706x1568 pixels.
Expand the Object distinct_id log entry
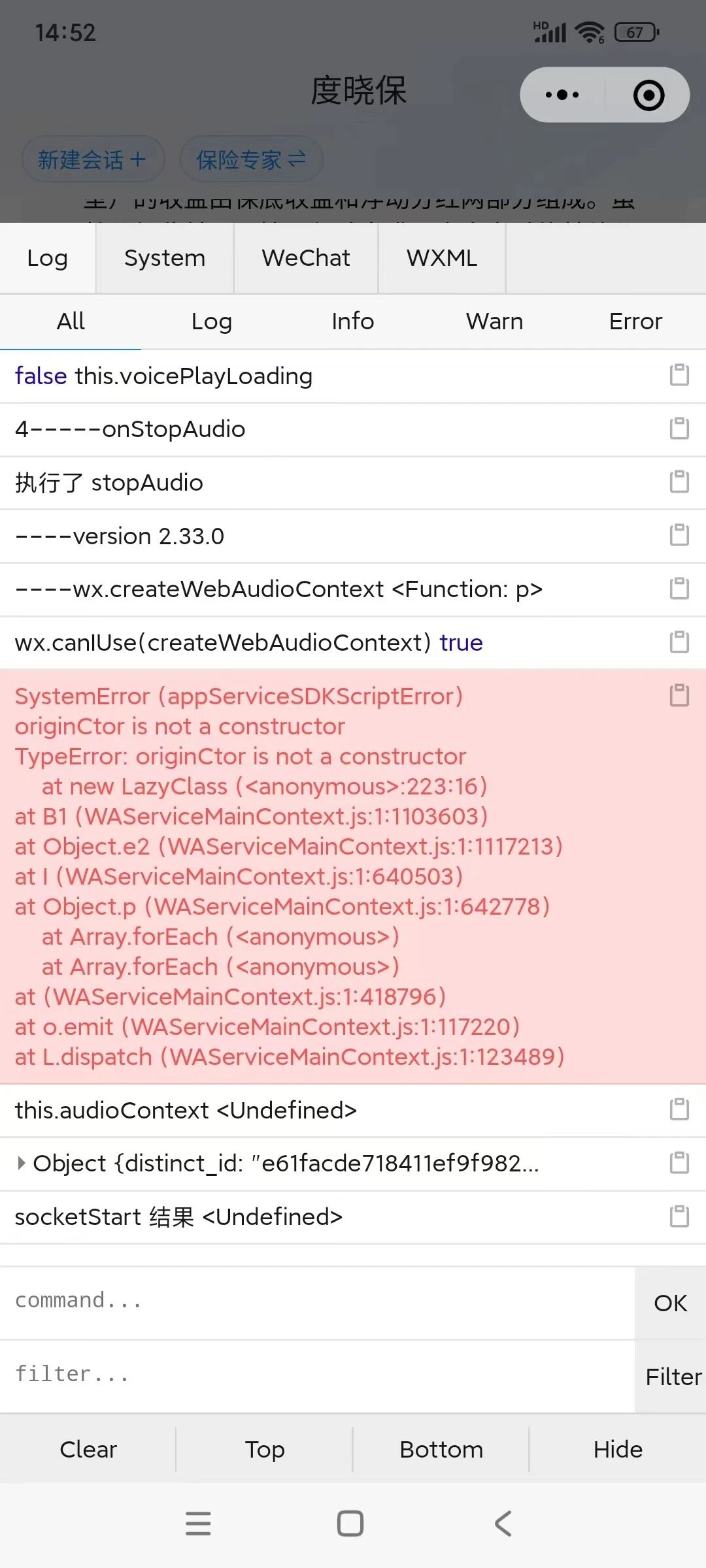click(22, 1163)
